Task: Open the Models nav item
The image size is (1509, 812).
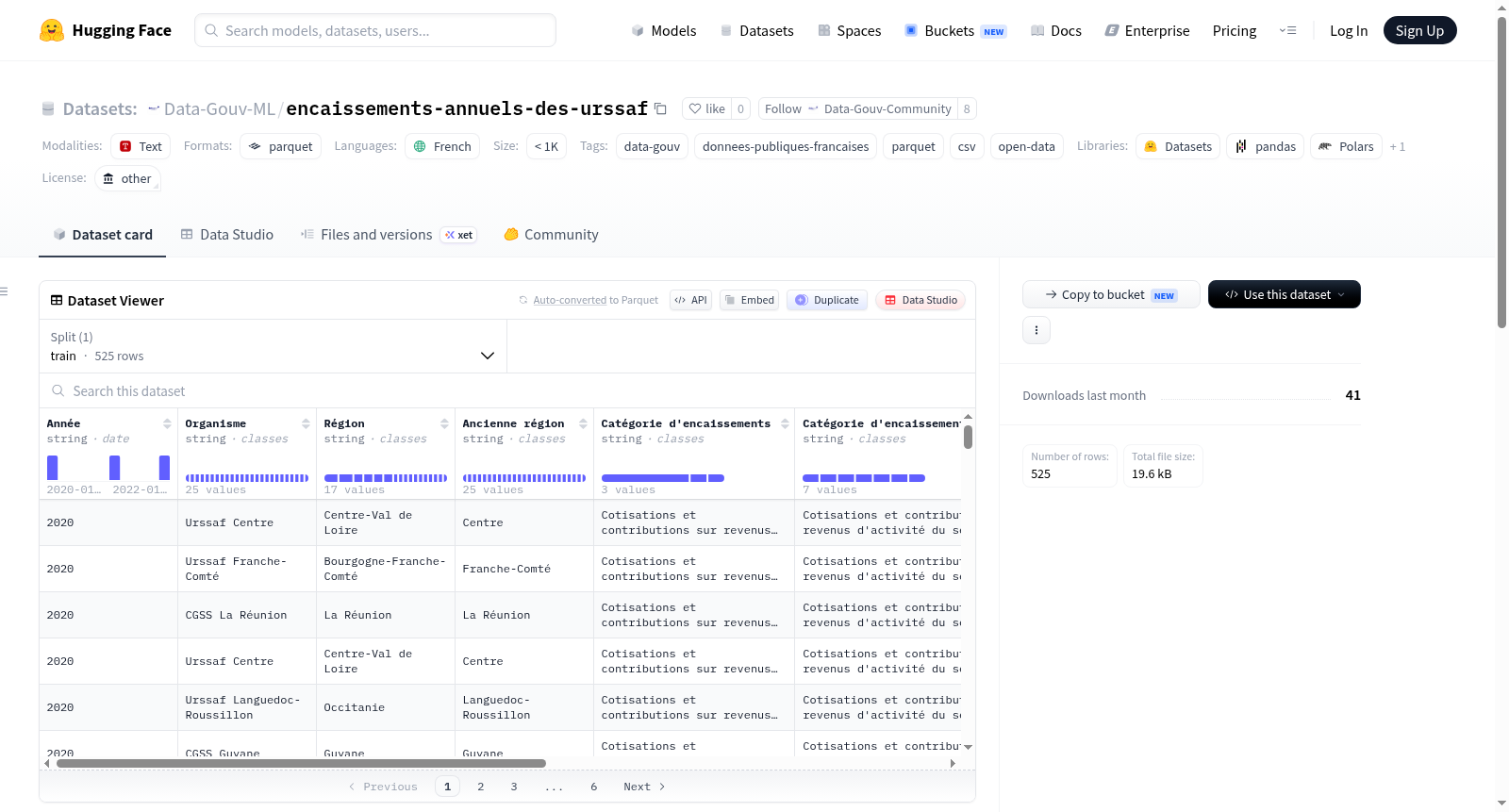Action: pos(664,30)
